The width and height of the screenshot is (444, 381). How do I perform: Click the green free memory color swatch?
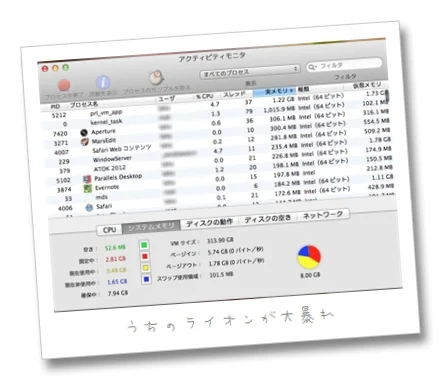(x=144, y=245)
